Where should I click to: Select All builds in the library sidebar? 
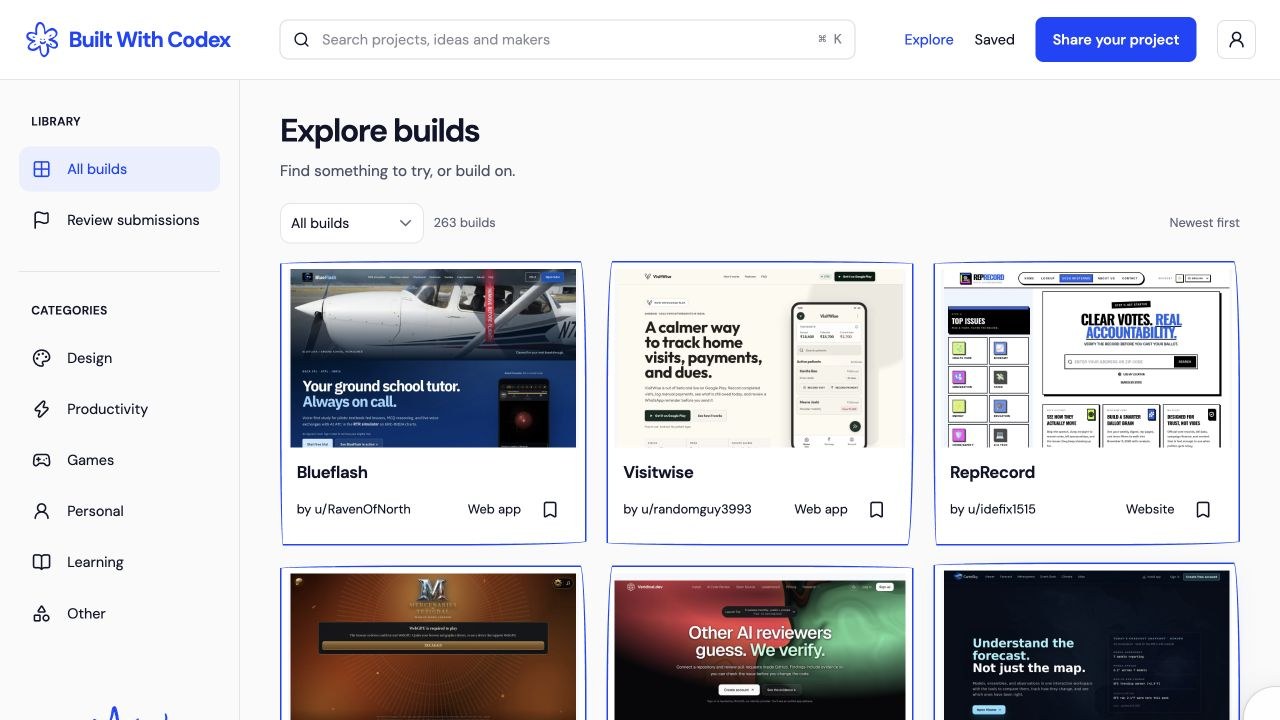(119, 169)
